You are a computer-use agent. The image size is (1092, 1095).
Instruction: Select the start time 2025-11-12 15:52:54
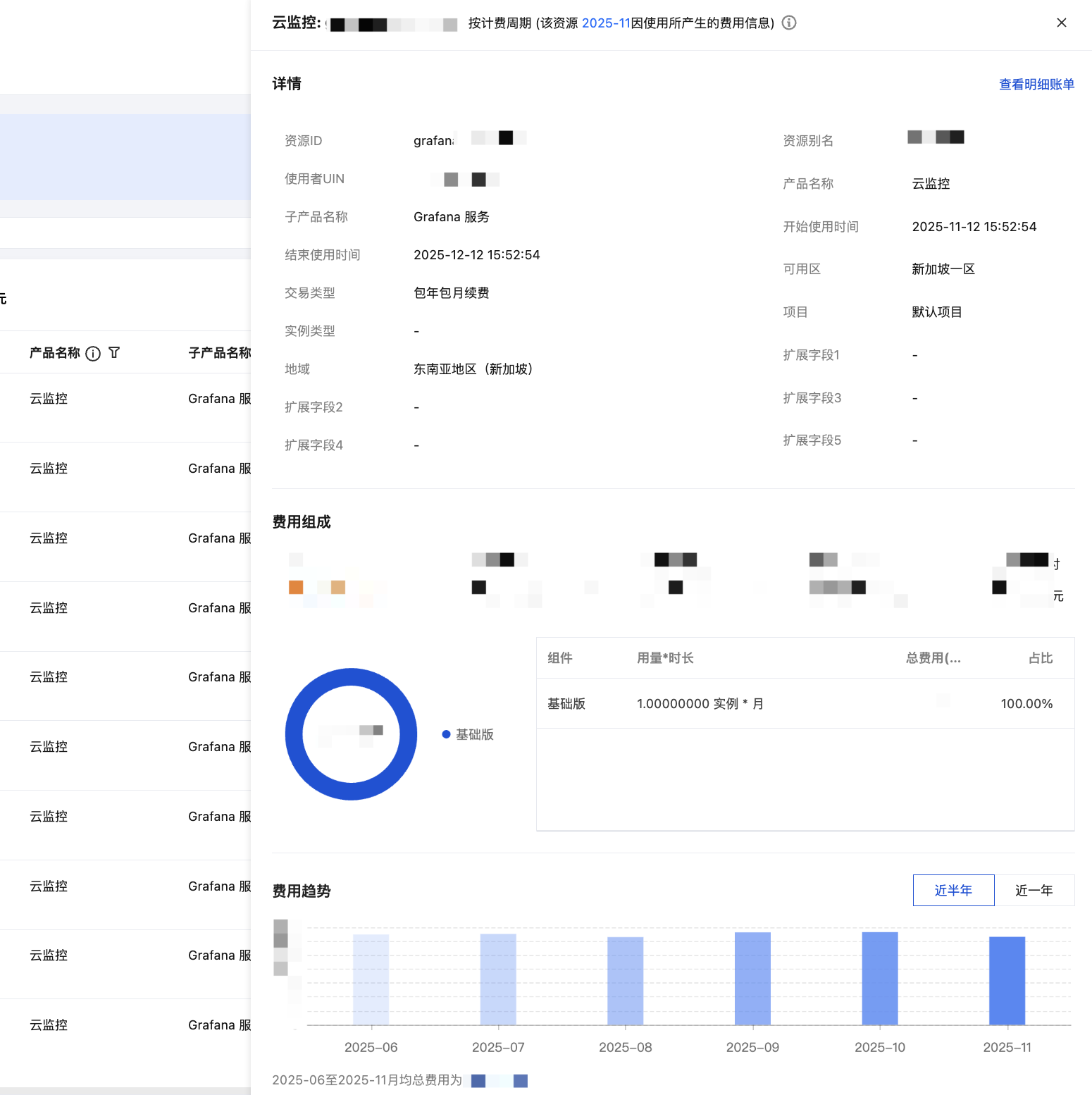coord(974,227)
